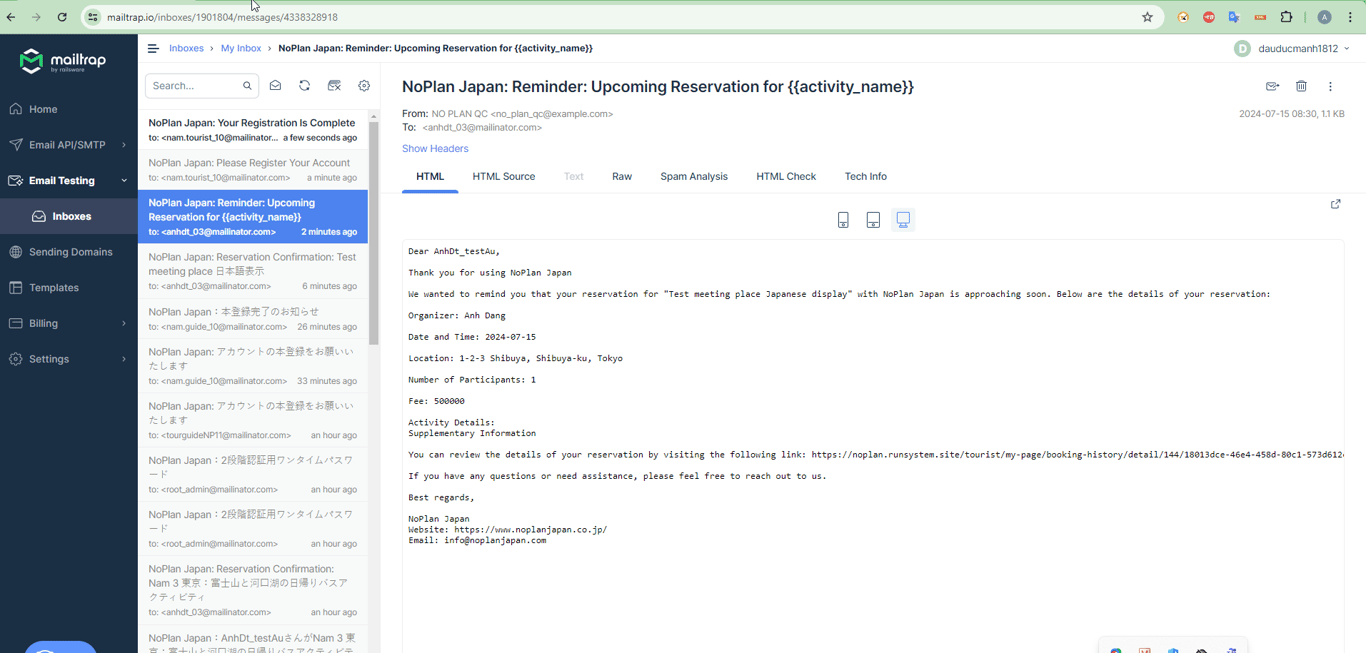
Task: Click the Mailtrap logo
Action: (x=62, y=62)
